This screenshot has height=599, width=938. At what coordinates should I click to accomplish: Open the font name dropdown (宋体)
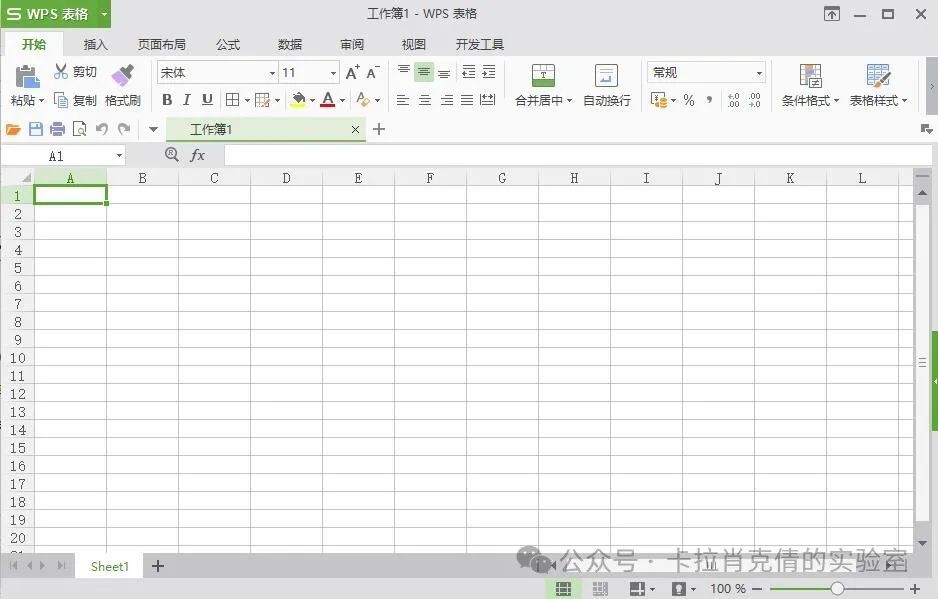[271, 73]
